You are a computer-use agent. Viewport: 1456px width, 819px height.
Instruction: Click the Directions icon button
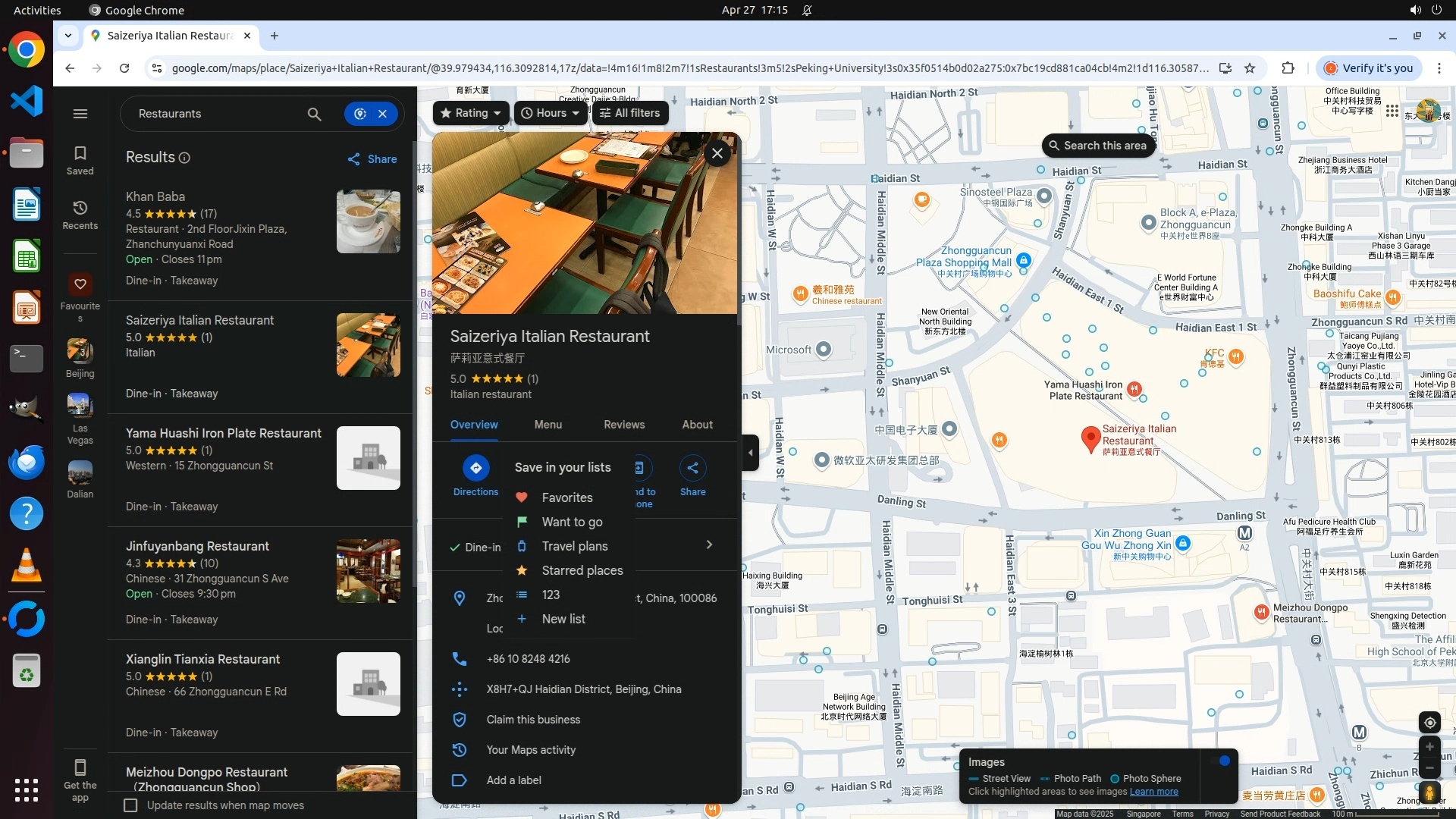(x=475, y=469)
